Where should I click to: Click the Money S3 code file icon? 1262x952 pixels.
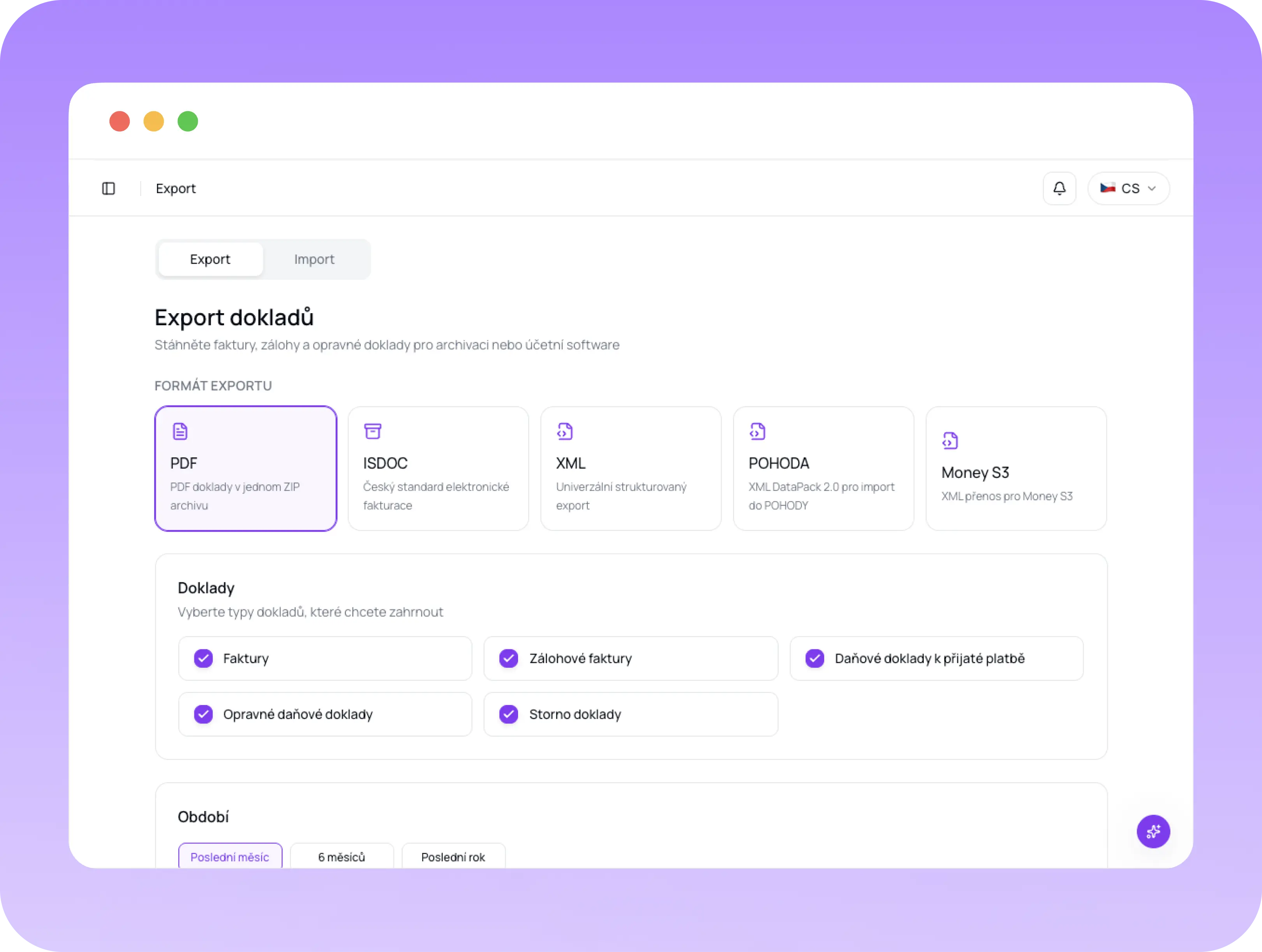[950, 440]
